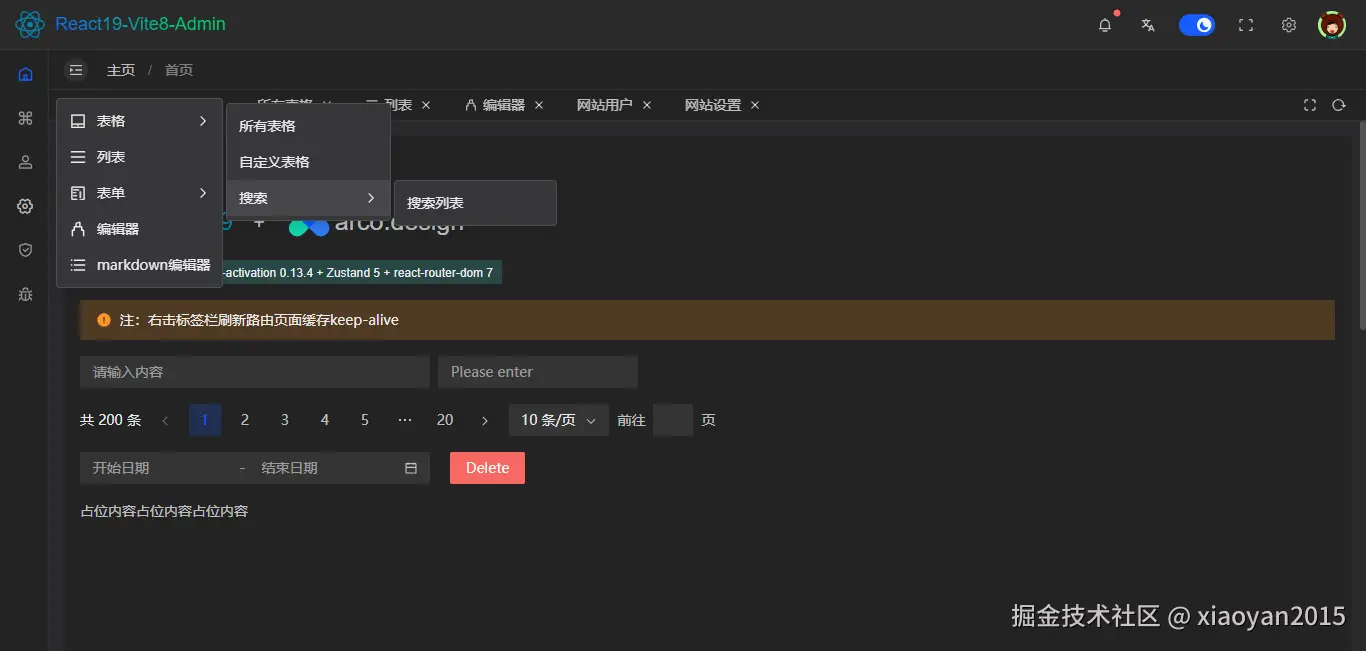This screenshot has width=1366, height=651.
Task: Focus the Please enter input field
Action: [538, 372]
